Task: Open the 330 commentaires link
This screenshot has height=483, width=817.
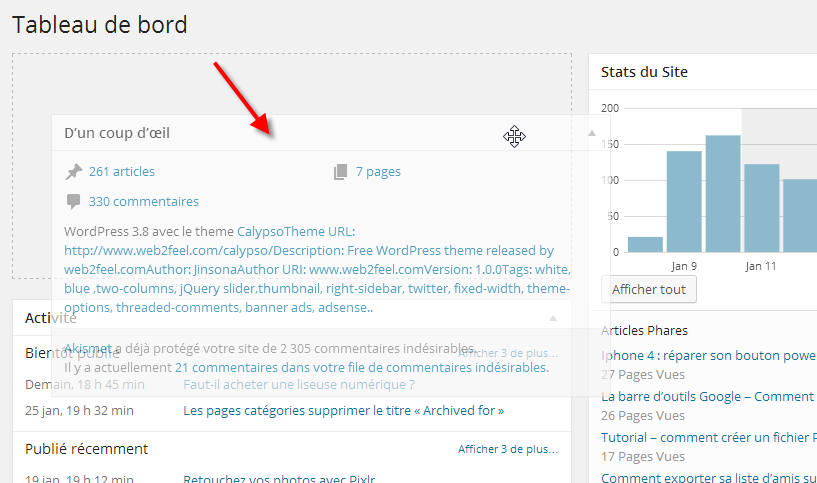Action: (143, 201)
